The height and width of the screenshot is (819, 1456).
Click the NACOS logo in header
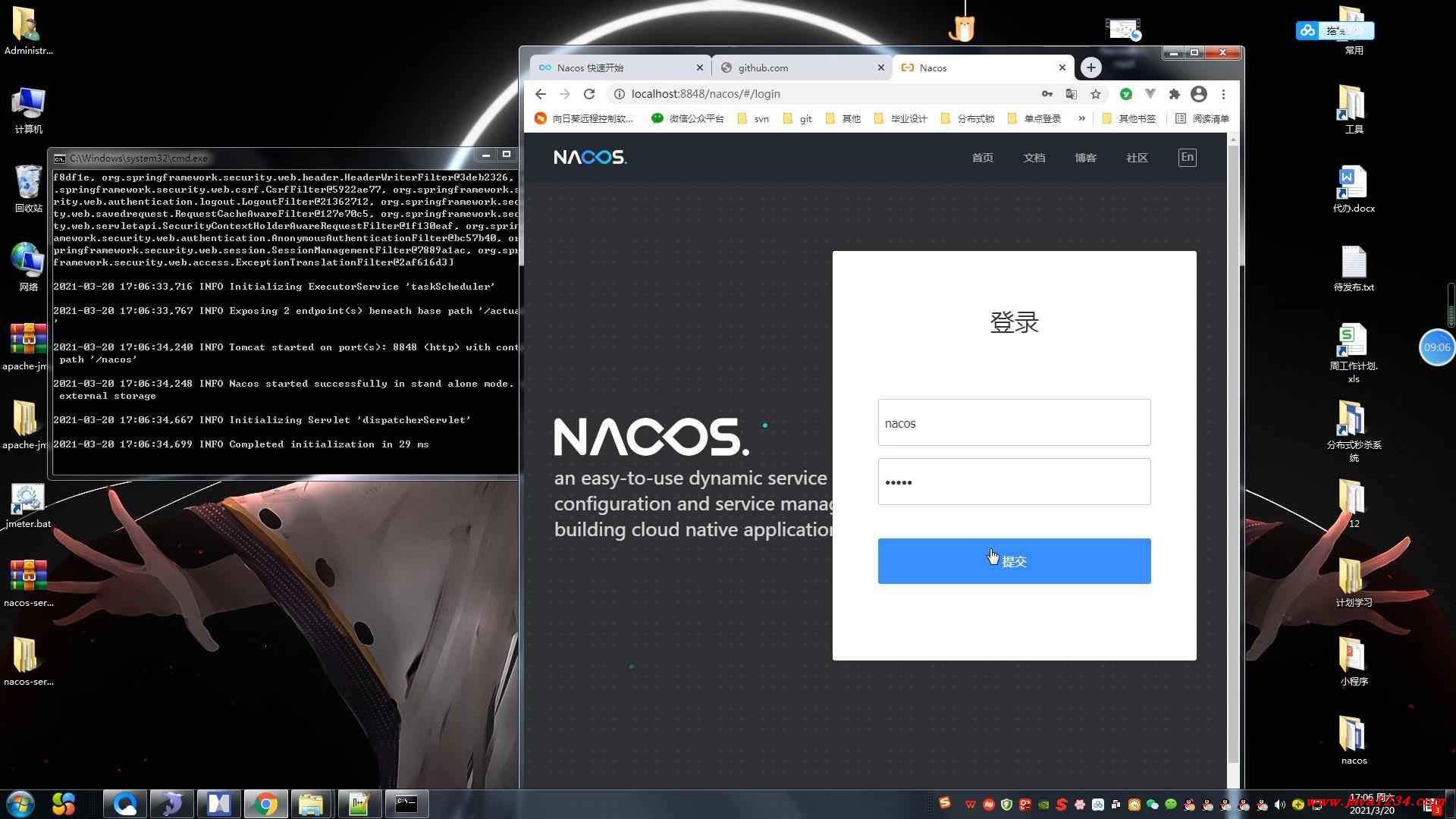(590, 157)
